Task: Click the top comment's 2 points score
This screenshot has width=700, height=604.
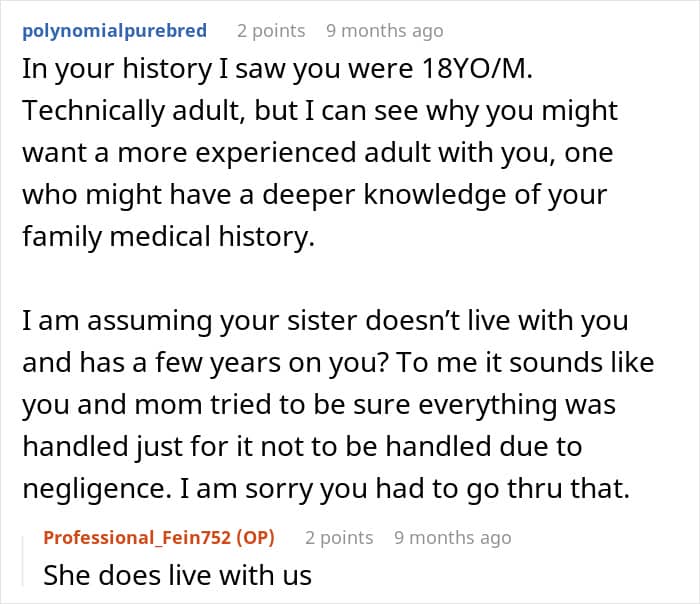Action: pos(271,31)
